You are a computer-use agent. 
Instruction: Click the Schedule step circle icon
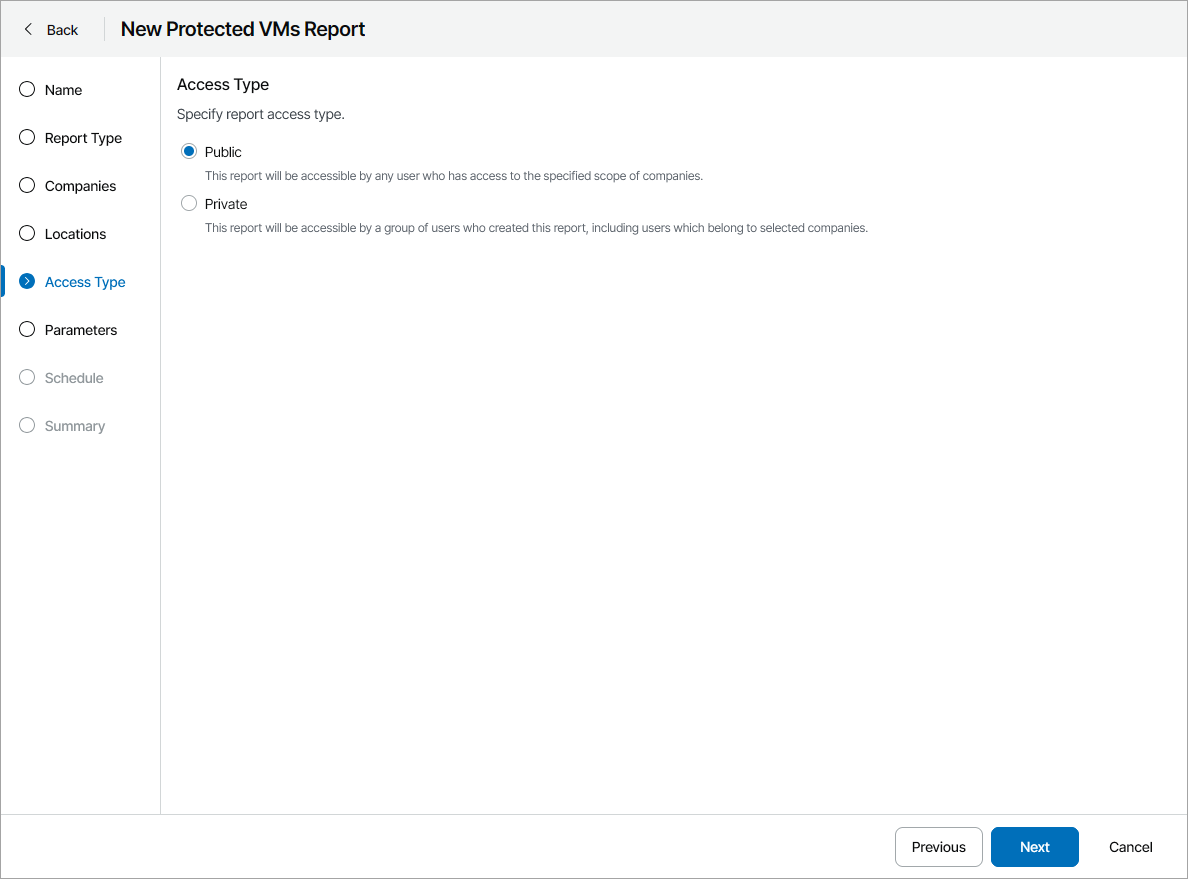click(x=27, y=378)
